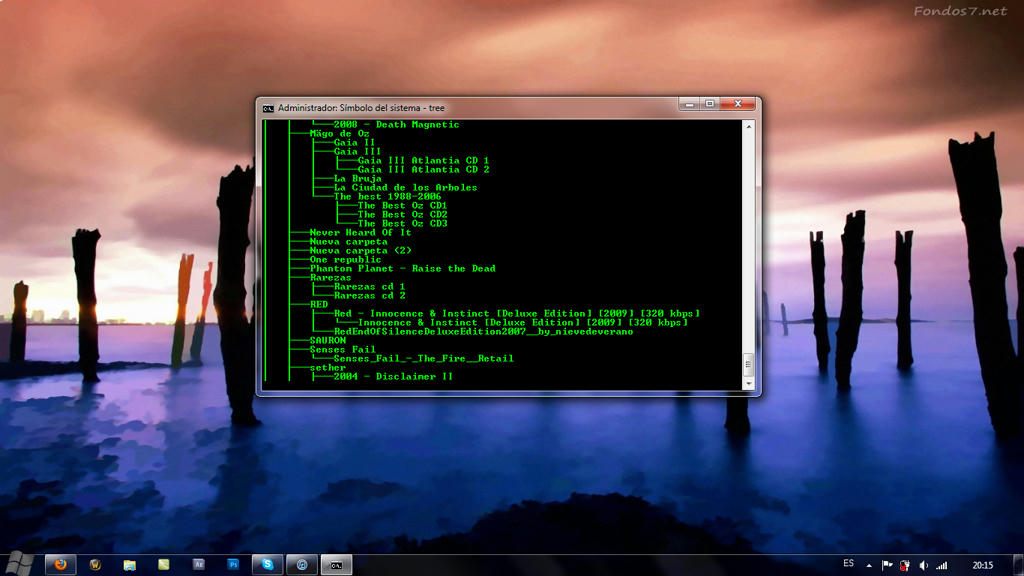Screen dimensions: 1024x576
Task: Click the 'La Ciudad de los Arboles' line
Action: (x=406, y=188)
